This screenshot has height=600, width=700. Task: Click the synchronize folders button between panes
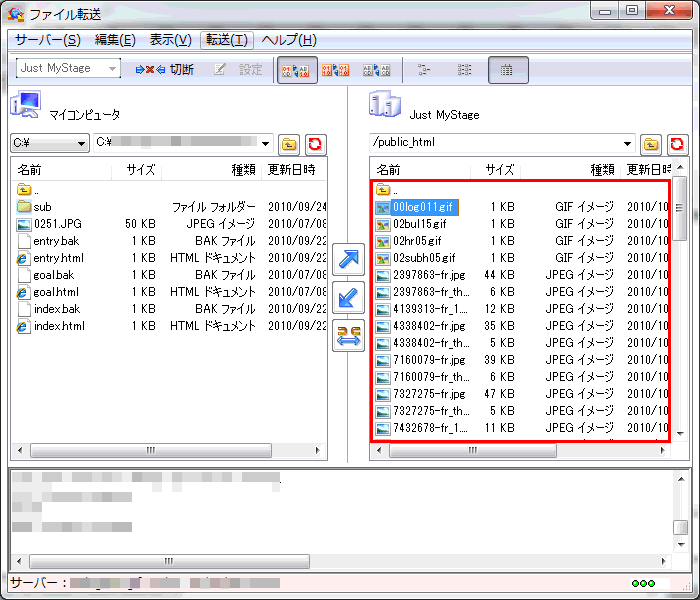(x=349, y=336)
